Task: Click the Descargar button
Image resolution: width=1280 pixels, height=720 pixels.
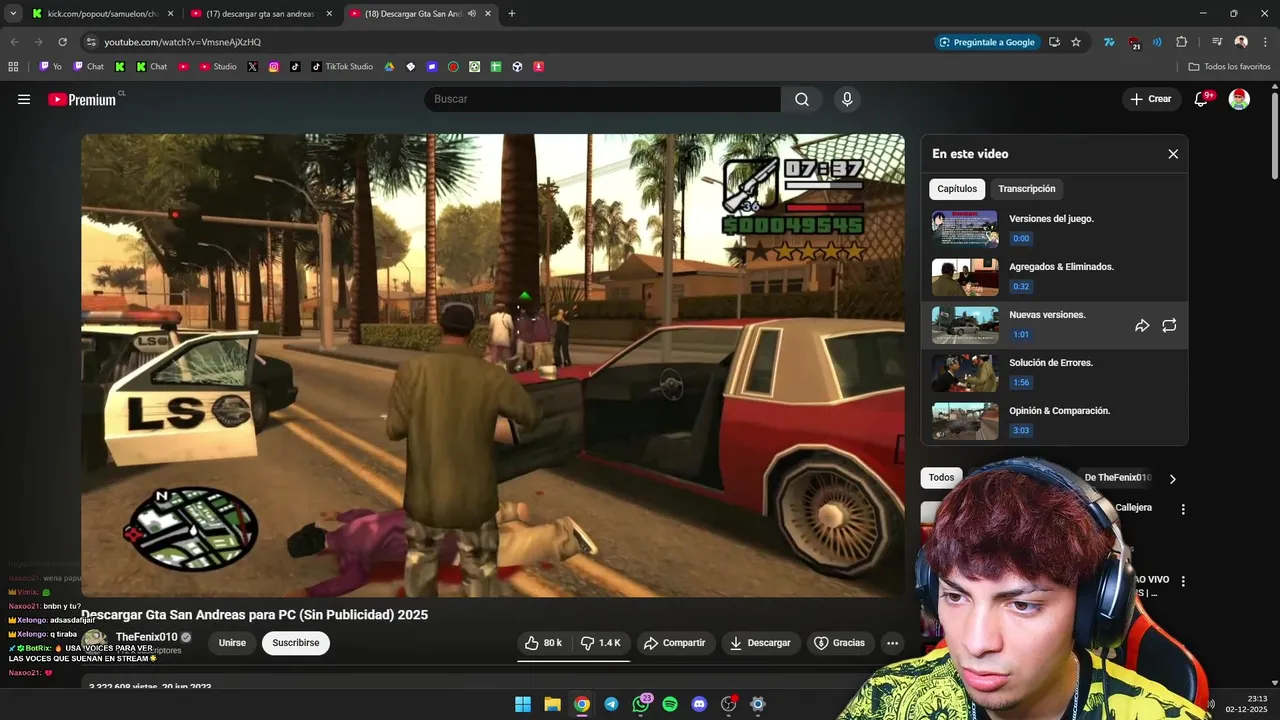Action: point(760,643)
